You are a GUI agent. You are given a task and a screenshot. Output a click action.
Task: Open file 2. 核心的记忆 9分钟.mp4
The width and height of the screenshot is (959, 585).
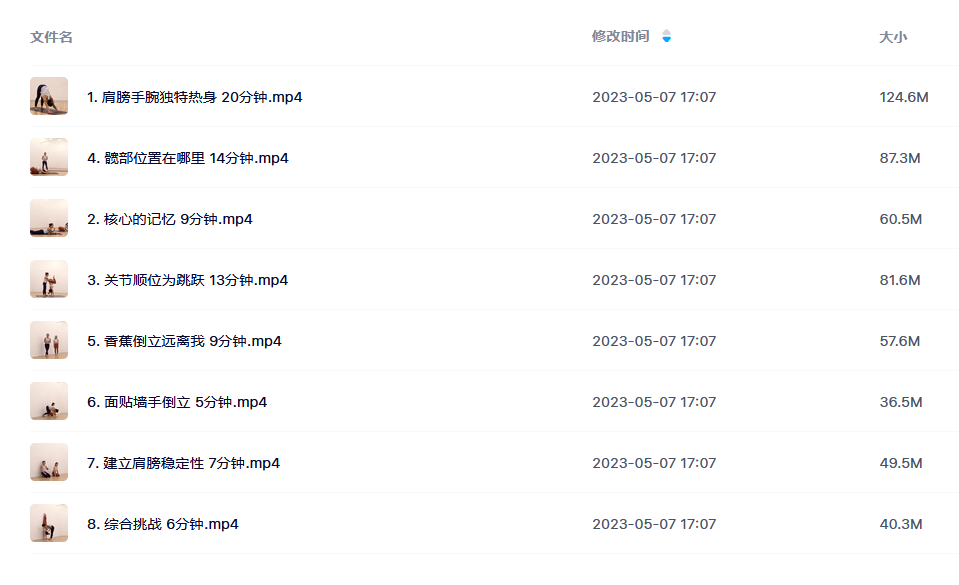[169, 219]
